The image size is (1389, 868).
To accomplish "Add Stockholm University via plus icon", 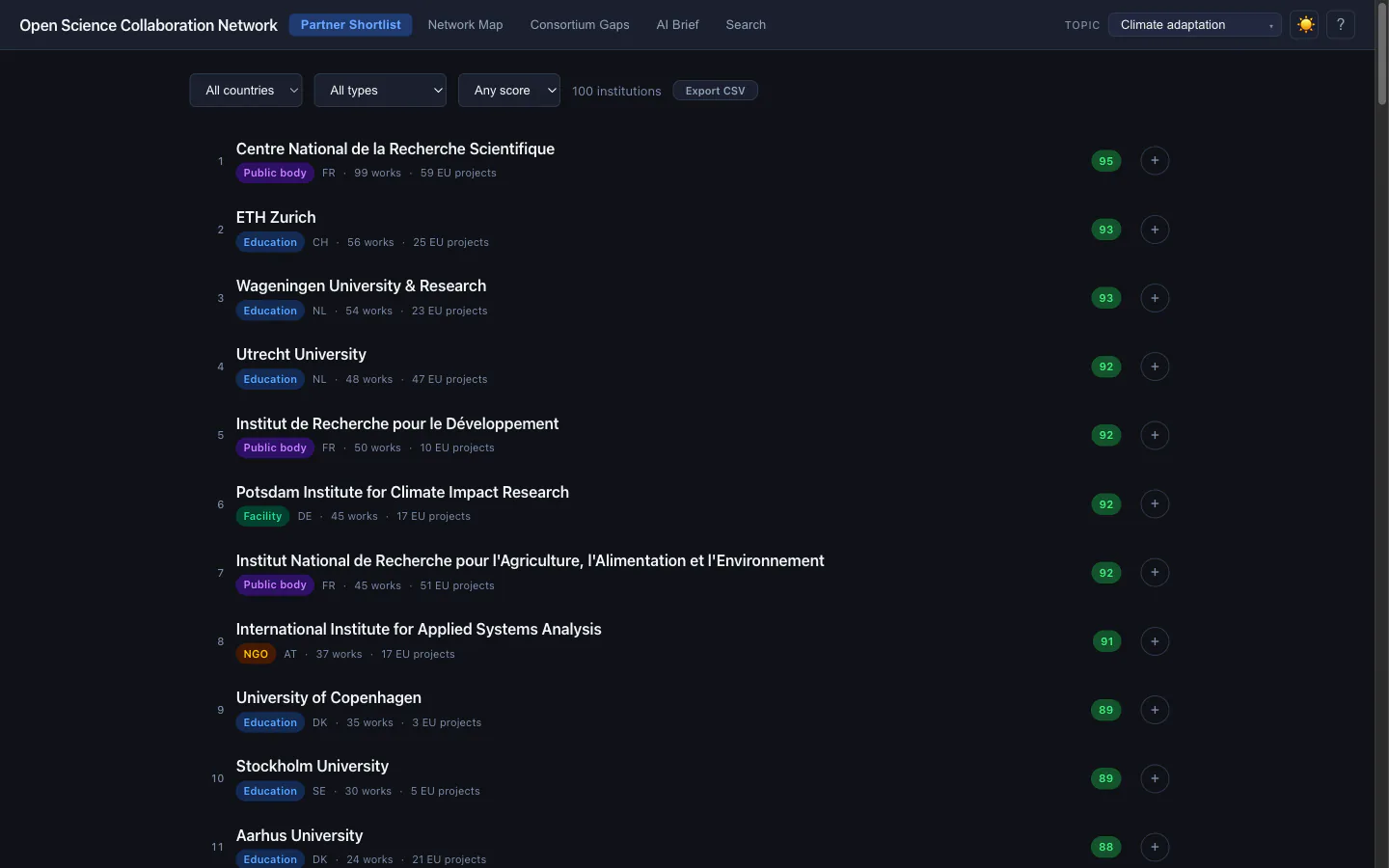I will pos(1155,778).
